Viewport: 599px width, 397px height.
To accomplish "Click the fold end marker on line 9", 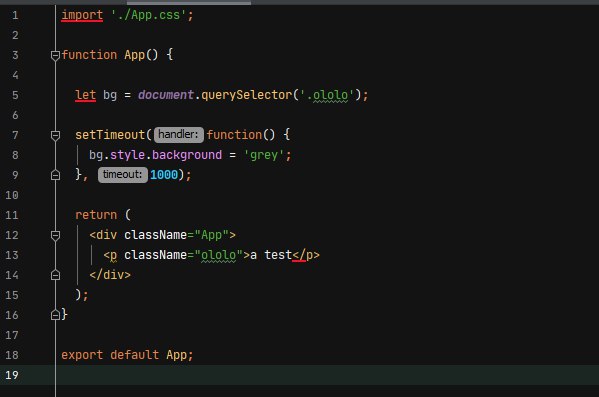I will 55,175.
